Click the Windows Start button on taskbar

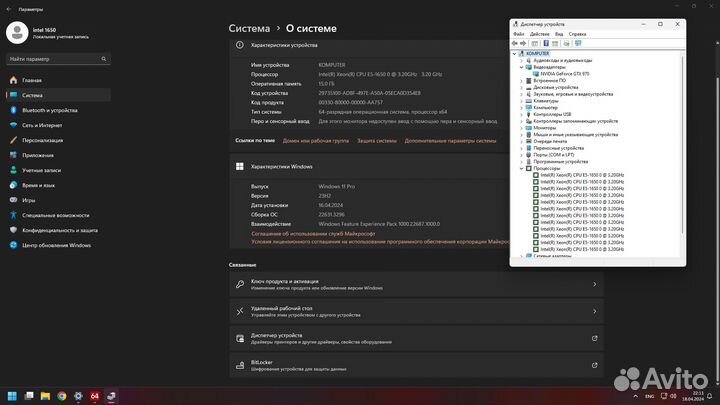12,396
